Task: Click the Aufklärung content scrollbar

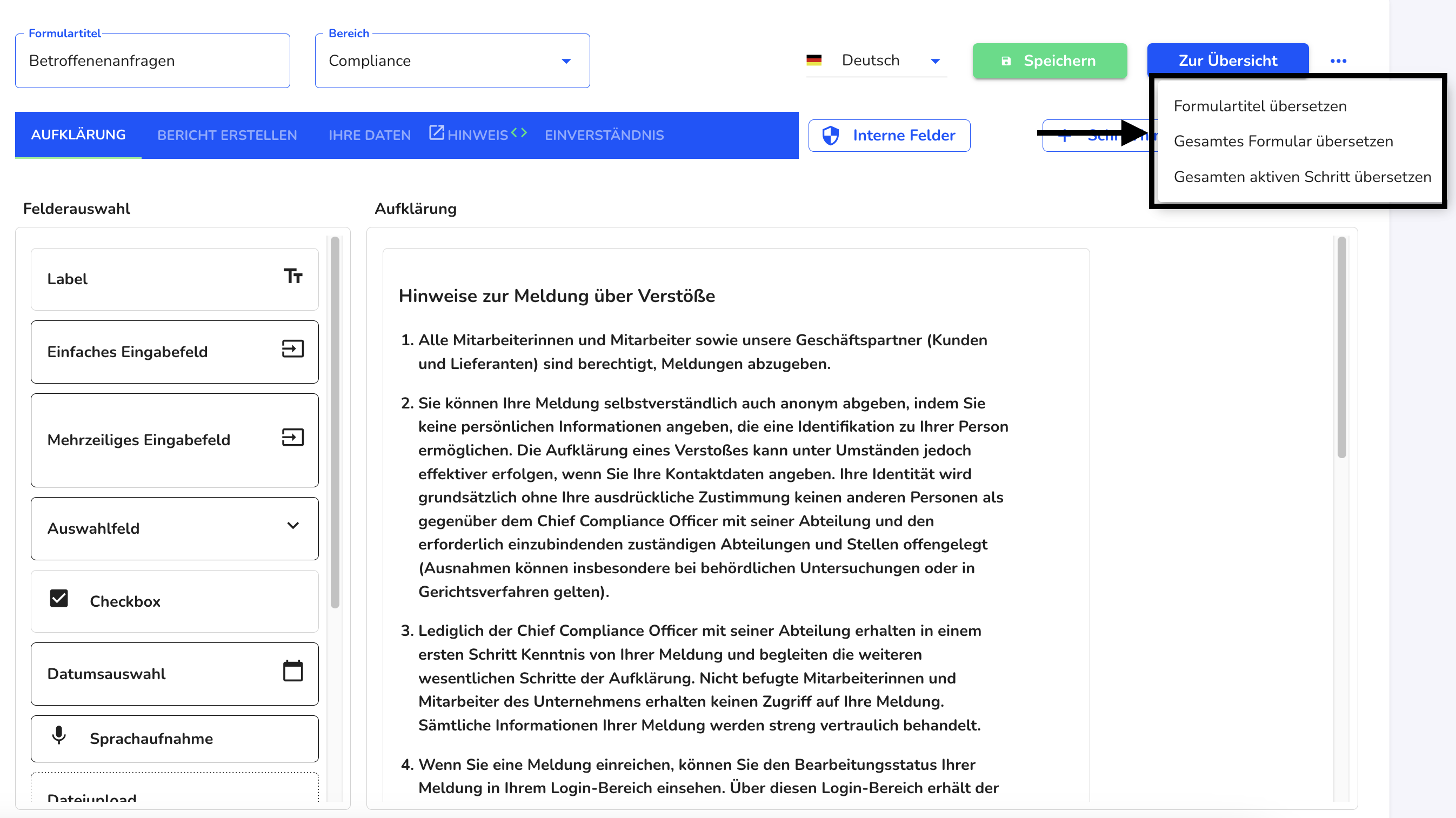Action: pos(1341,347)
